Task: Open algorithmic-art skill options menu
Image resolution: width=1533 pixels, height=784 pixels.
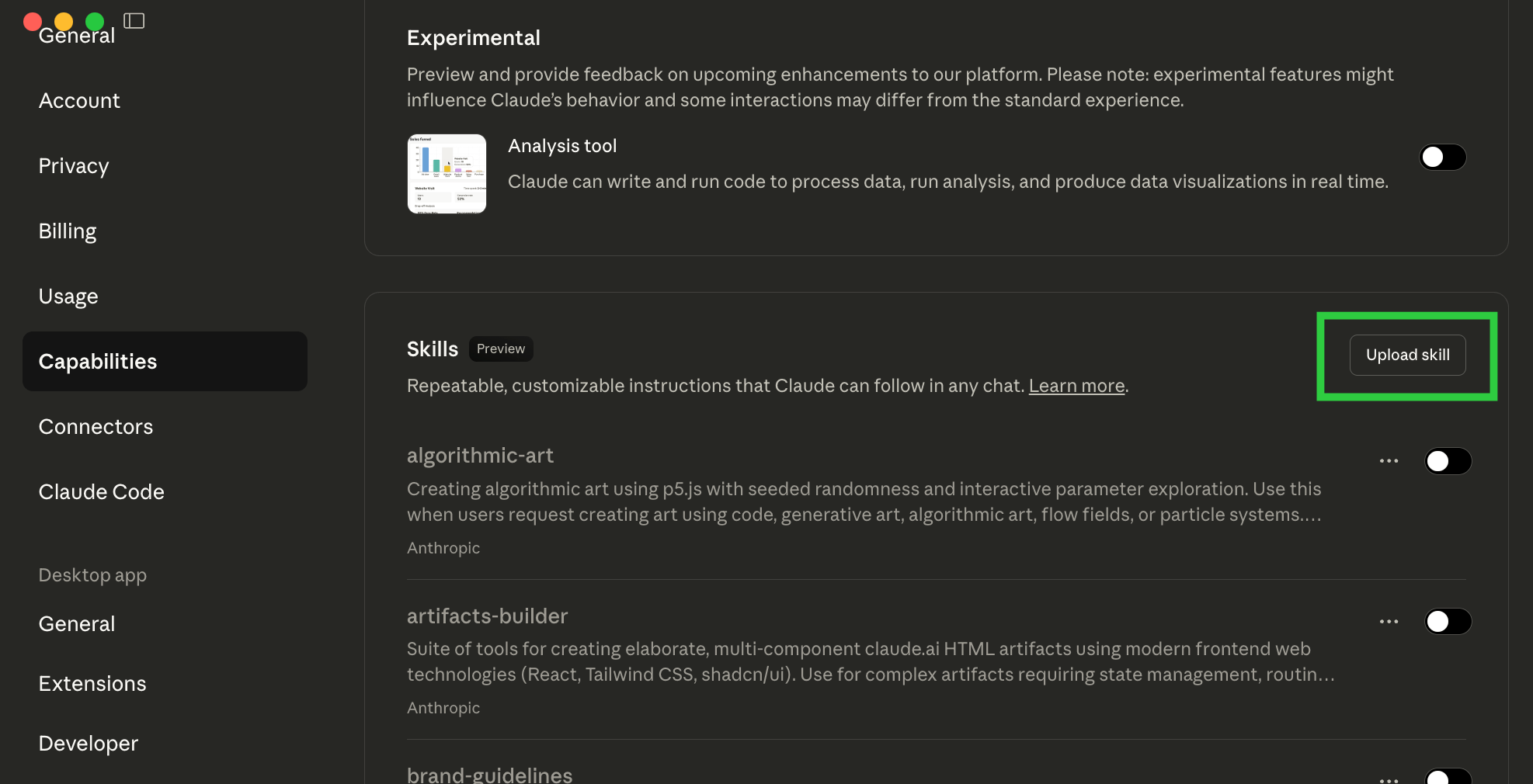Action: pos(1389,461)
